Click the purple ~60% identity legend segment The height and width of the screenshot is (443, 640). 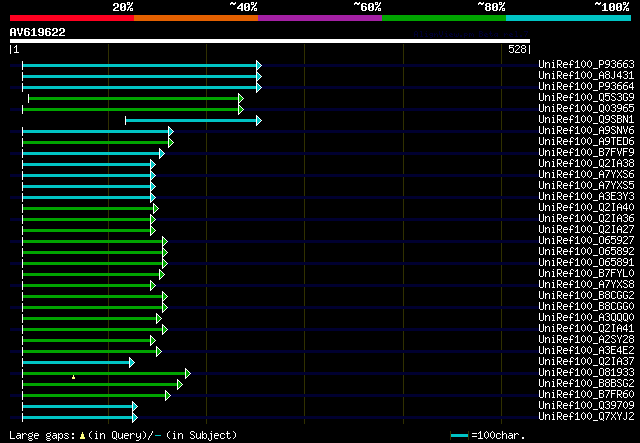(x=320, y=18)
